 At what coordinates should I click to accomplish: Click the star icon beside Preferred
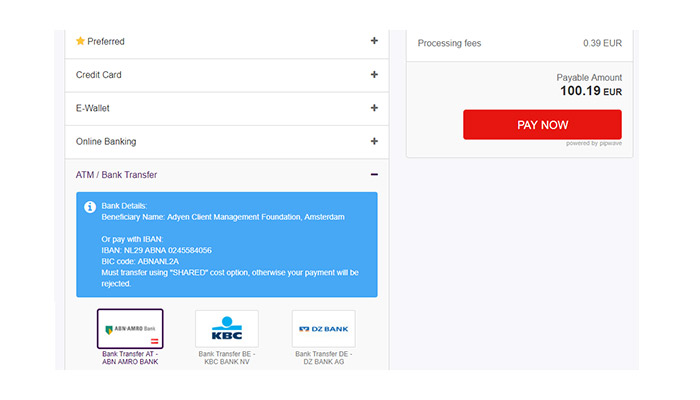(81, 41)
